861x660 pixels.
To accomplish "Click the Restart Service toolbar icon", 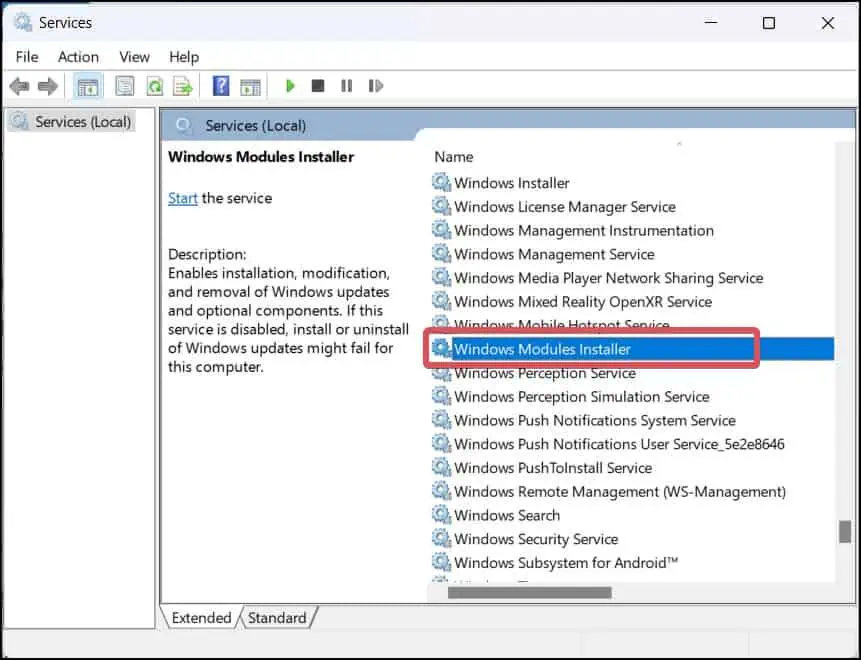I will point(376,86).
